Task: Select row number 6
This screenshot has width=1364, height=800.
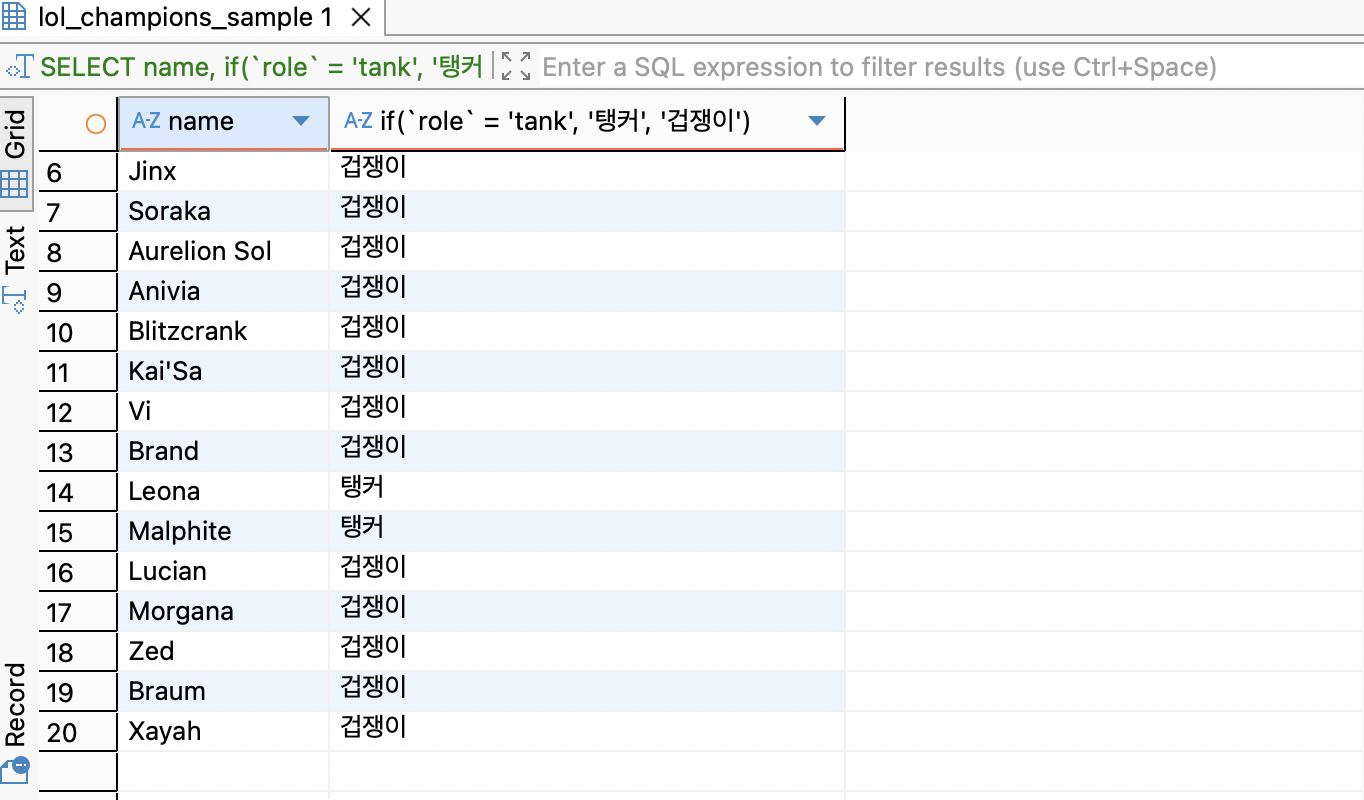Action: click(x=78, y=172)
